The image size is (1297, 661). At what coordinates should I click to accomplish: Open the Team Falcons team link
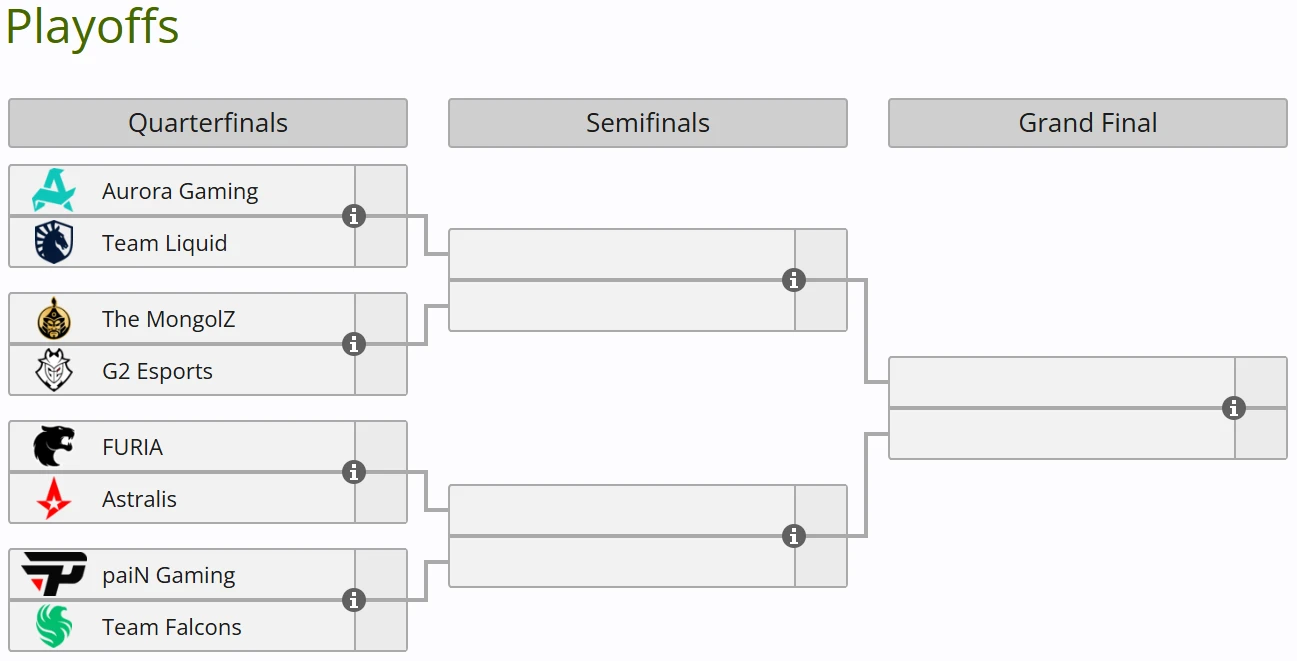(172, 627)
